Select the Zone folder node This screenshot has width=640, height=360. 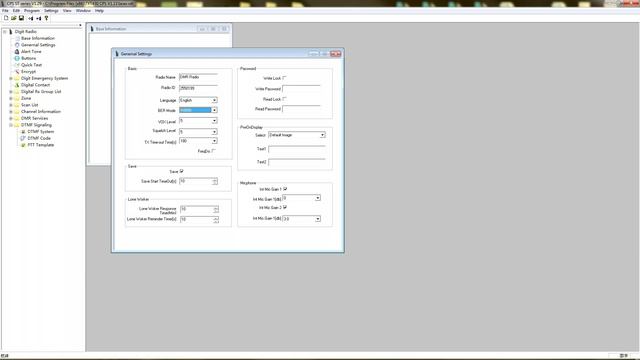click(x=26, y=98)
